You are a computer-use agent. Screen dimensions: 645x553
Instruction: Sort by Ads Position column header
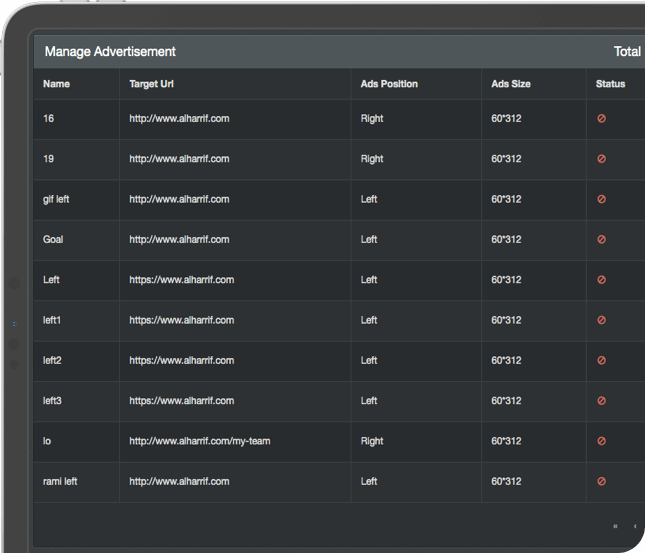click(389, 84)
